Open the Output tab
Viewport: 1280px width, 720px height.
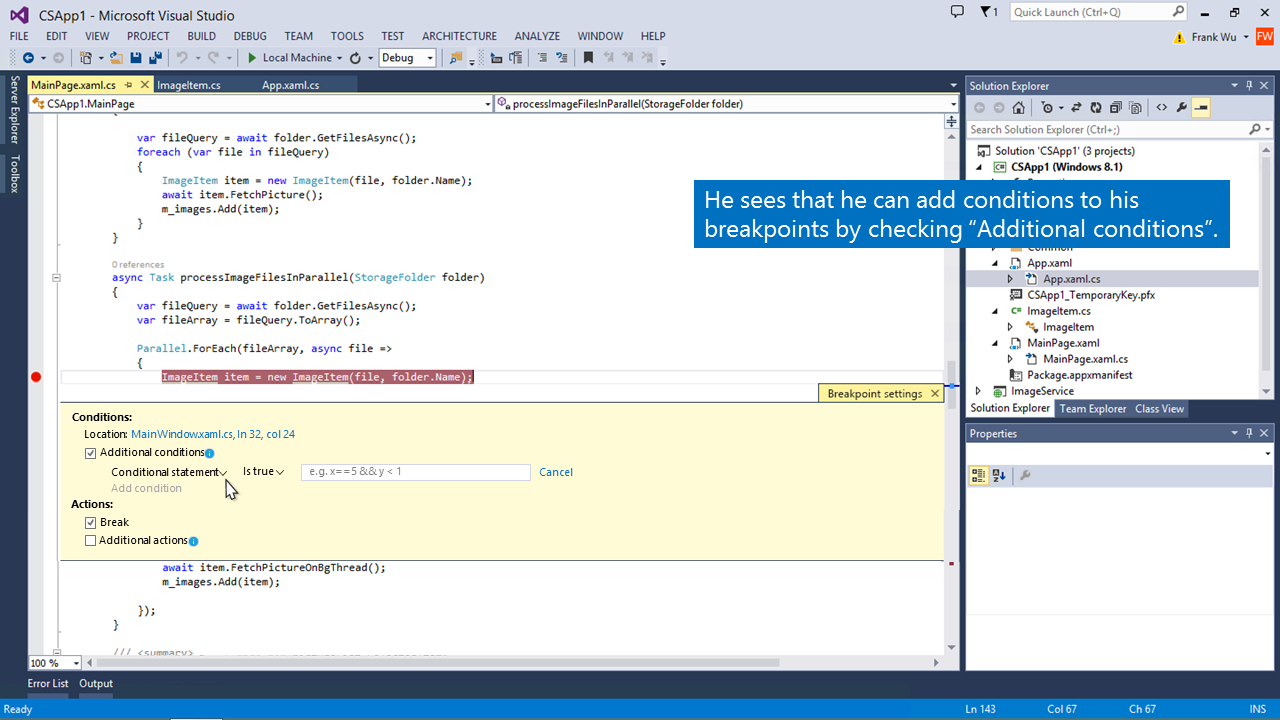click(x=96, y=684)
